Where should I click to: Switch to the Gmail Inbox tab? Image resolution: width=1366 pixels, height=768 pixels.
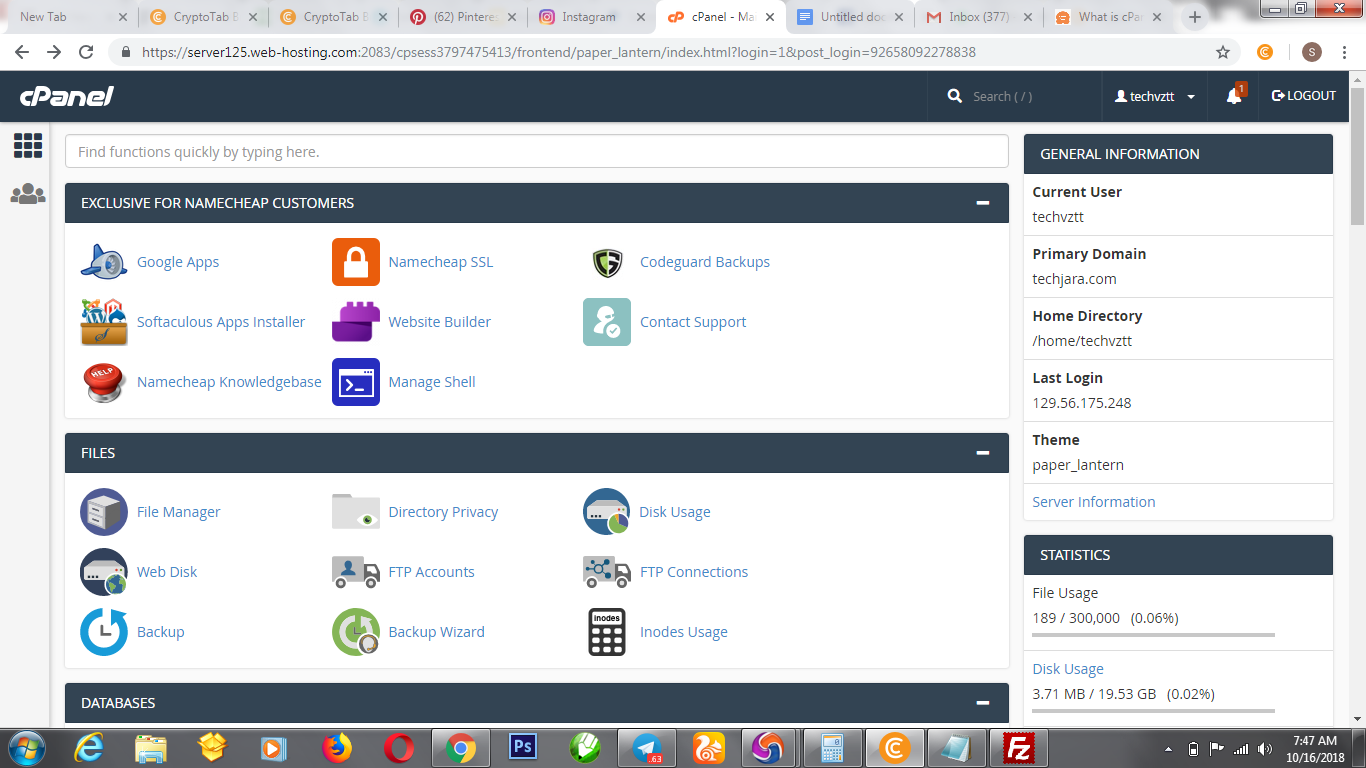pyautogui.click(x=980, y=17)
